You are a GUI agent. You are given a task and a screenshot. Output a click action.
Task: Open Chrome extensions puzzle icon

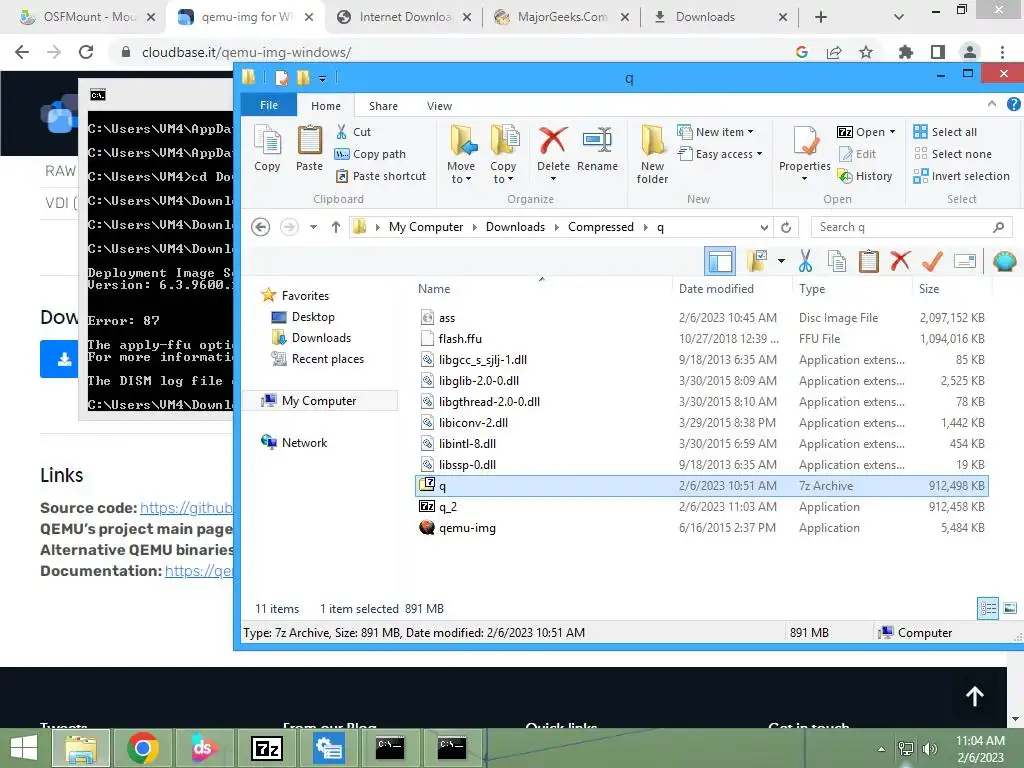[906, 52]
